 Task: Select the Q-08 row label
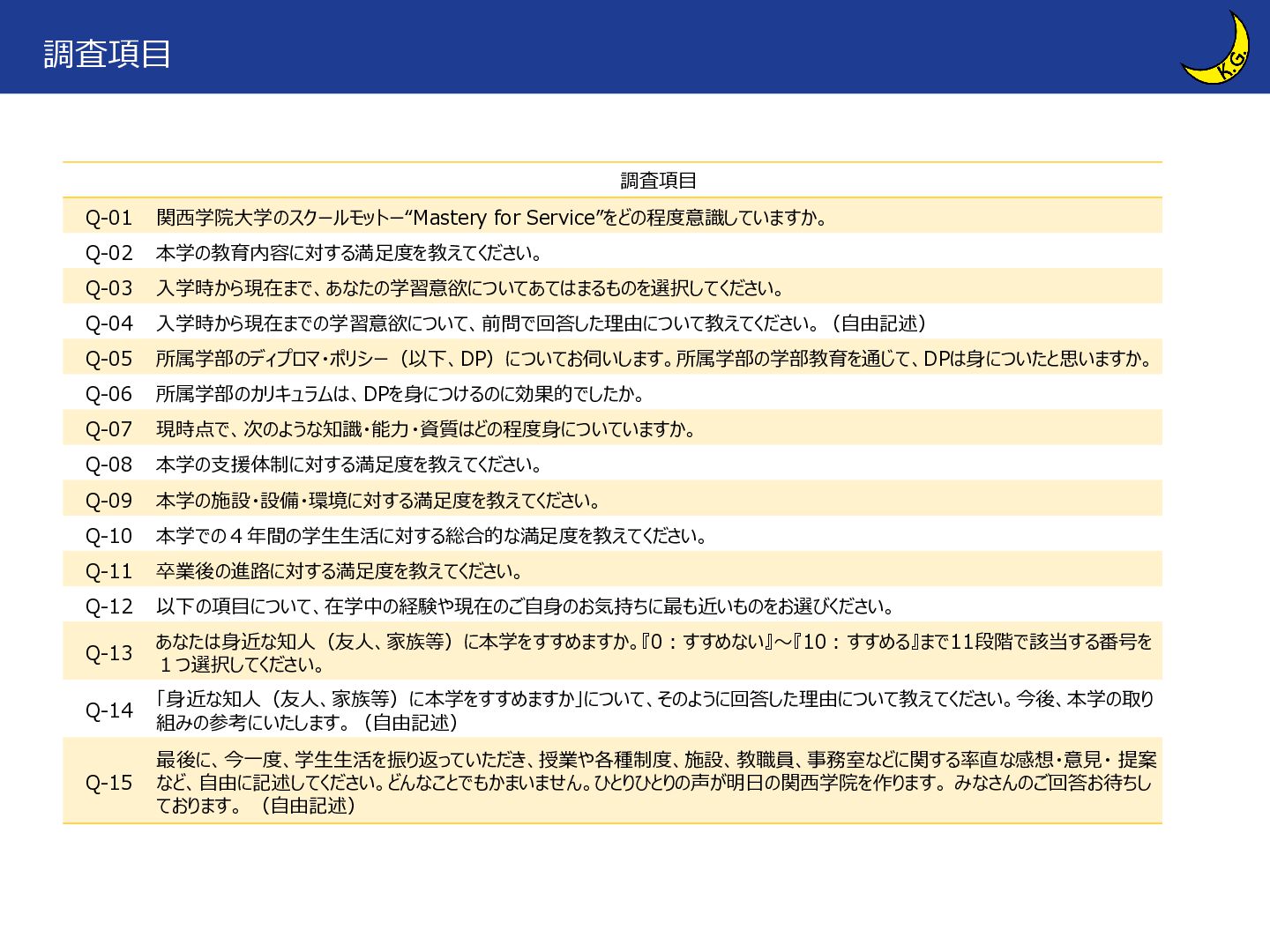coord(108,465)
